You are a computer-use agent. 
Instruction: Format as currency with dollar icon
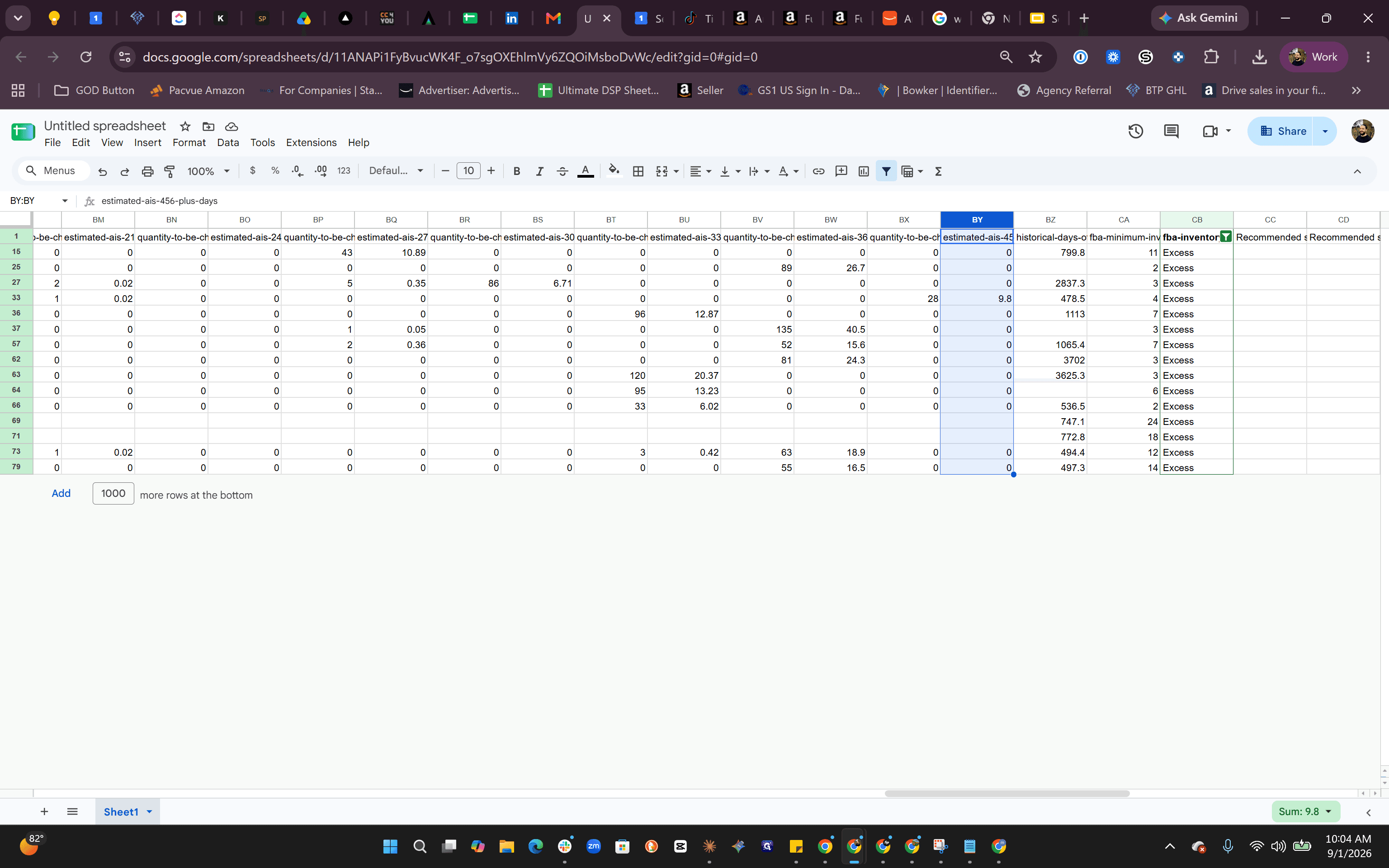click(x=253, y=171)
